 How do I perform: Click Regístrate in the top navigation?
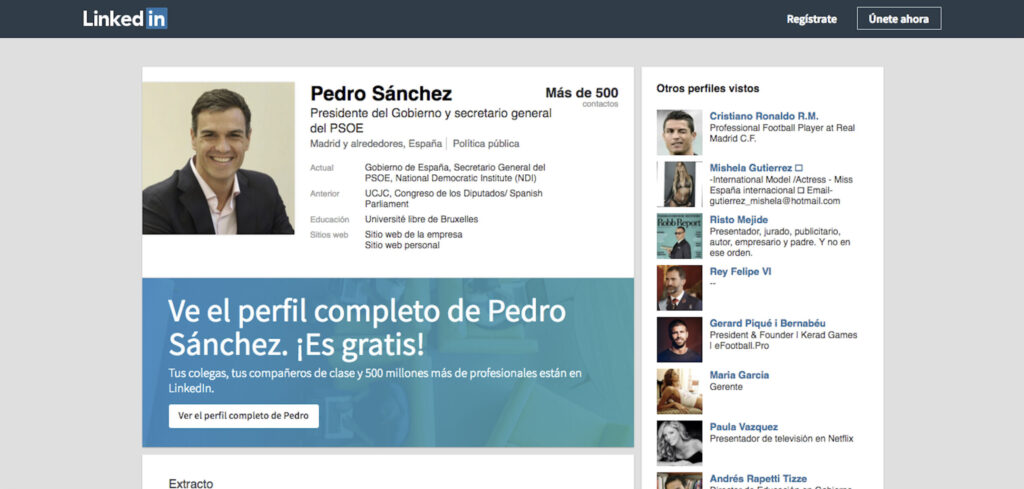(811, 19)
